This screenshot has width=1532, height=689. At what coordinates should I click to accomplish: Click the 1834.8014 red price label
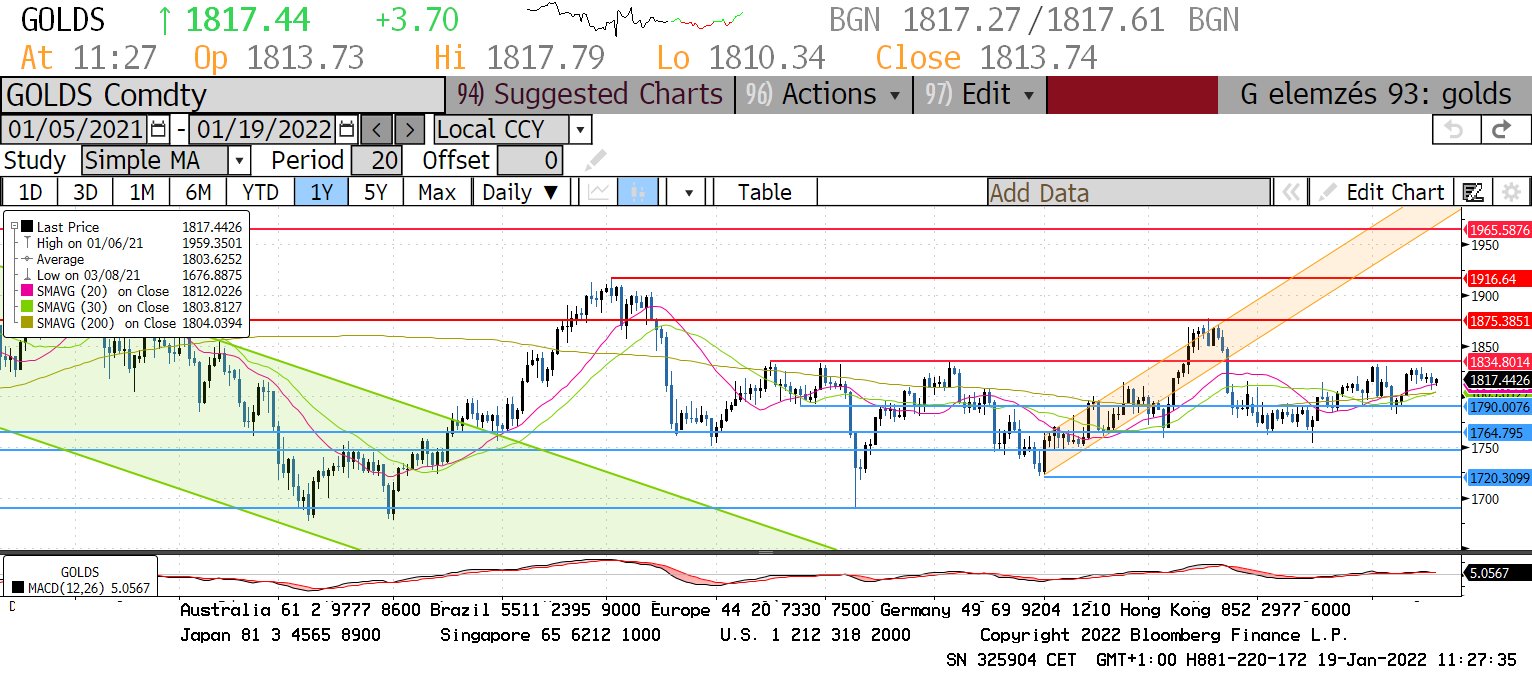[1498, 361]
